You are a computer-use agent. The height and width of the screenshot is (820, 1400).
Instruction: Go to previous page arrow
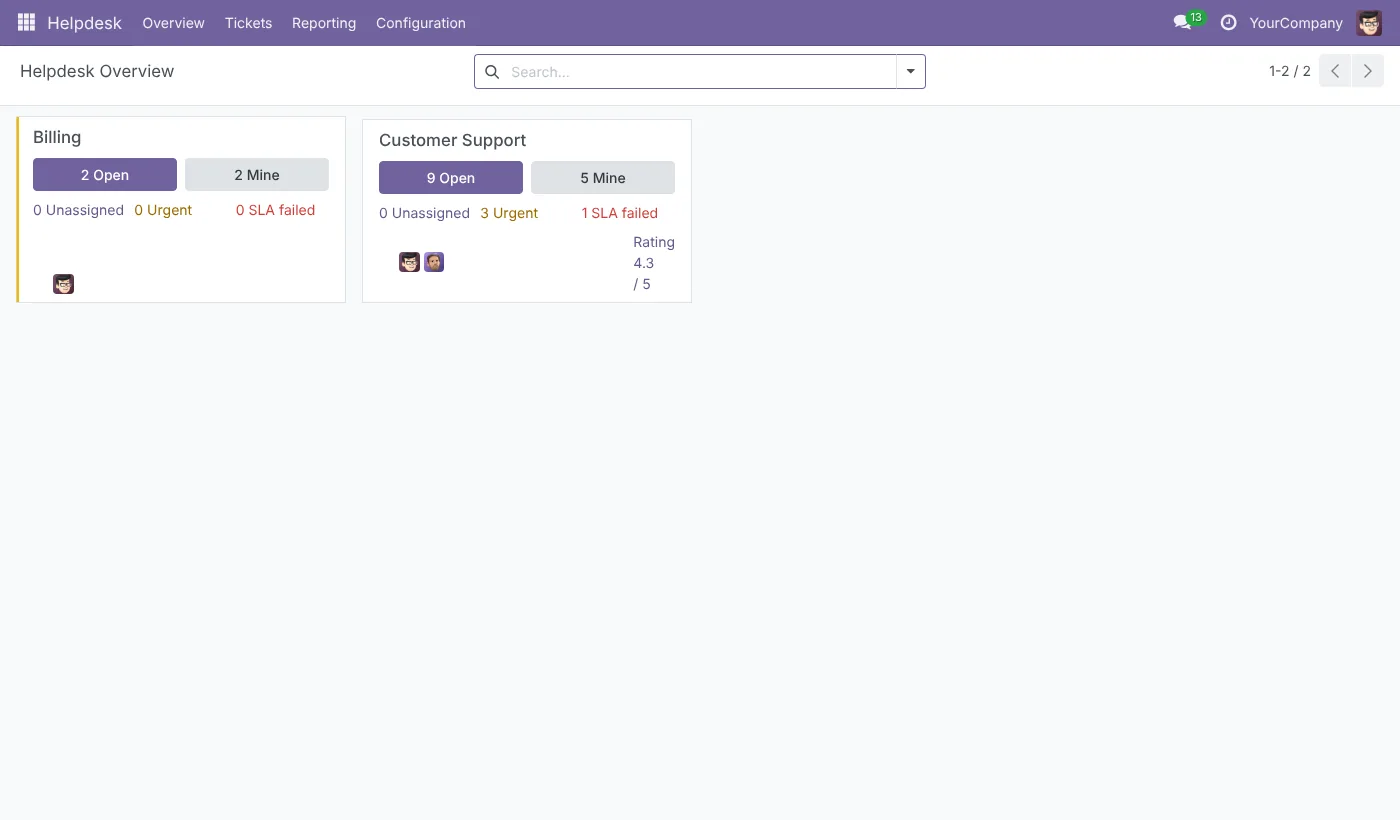(x=1335, y=71)
